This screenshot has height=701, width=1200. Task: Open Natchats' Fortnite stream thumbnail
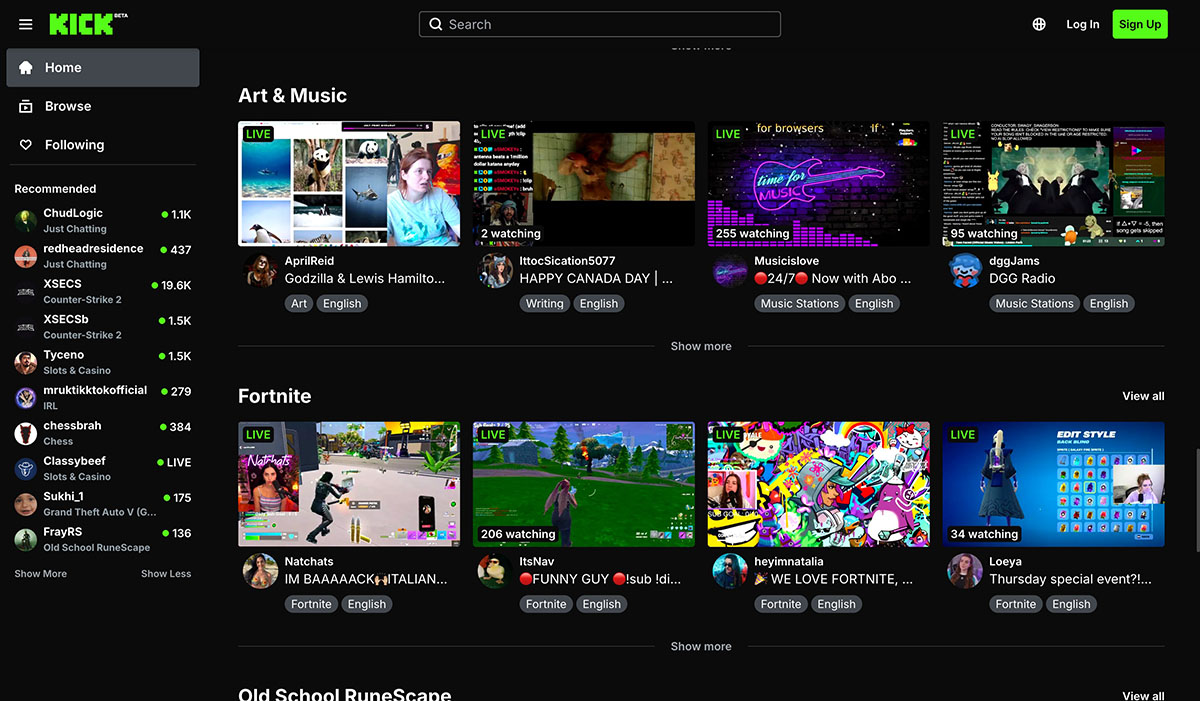click(349, 484)
